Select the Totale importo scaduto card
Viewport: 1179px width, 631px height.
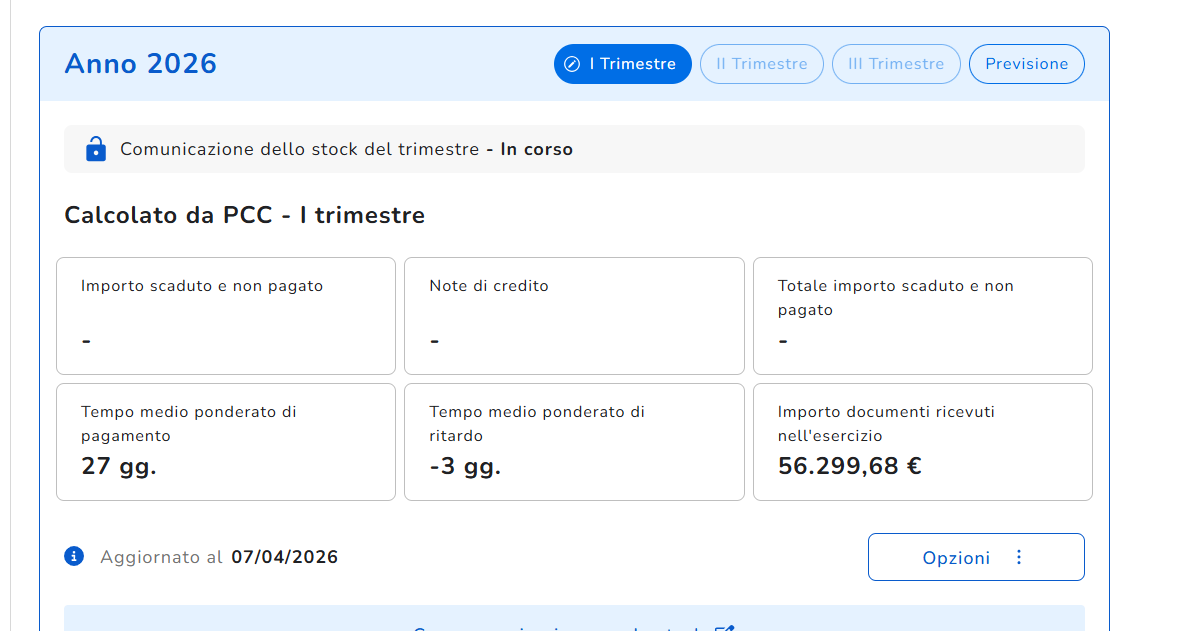(922, 315)
